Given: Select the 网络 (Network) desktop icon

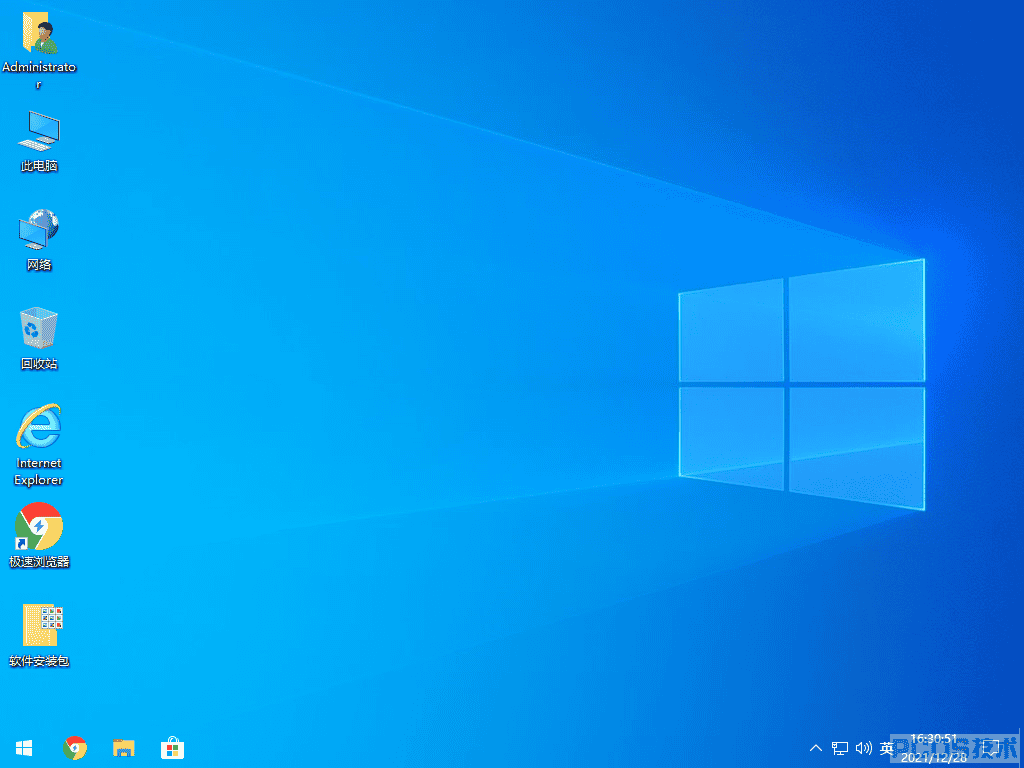Looking at the screenshot, I should [x=39, y=240].
